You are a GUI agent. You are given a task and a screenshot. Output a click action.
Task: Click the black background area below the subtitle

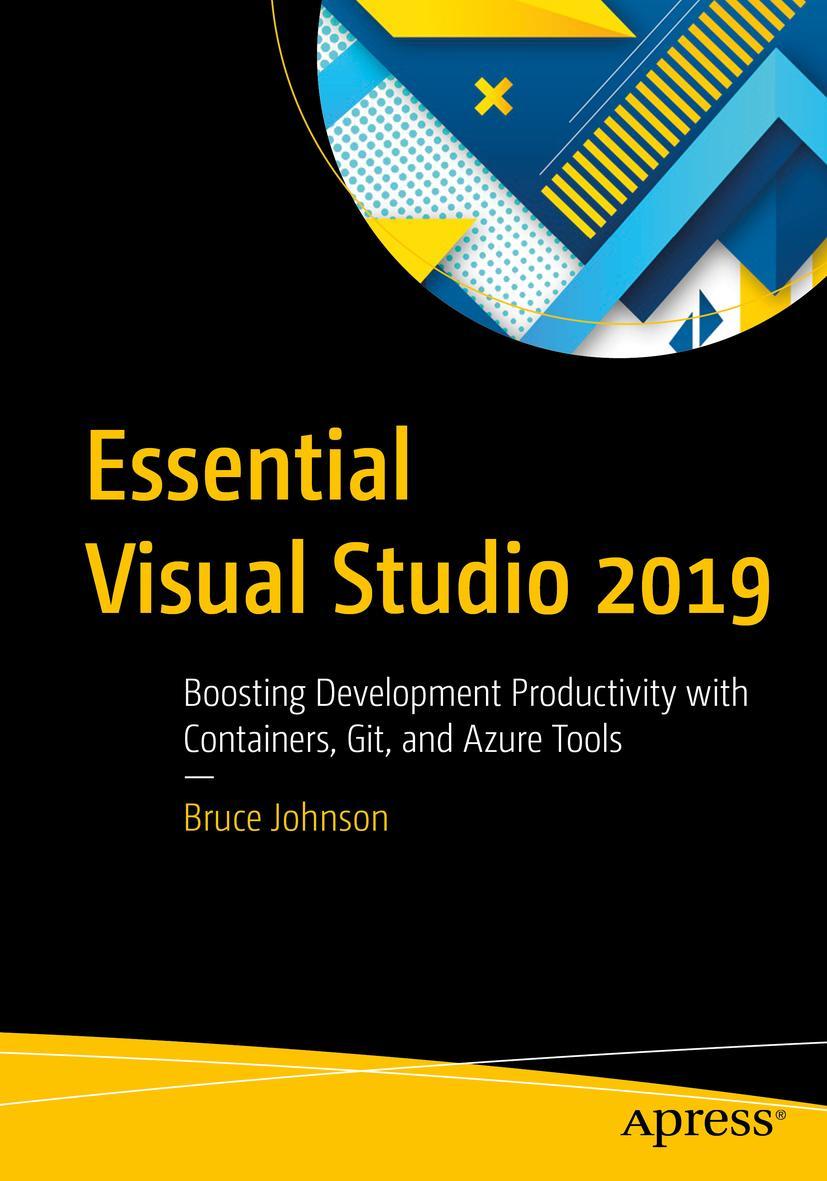tap(413, 930)
